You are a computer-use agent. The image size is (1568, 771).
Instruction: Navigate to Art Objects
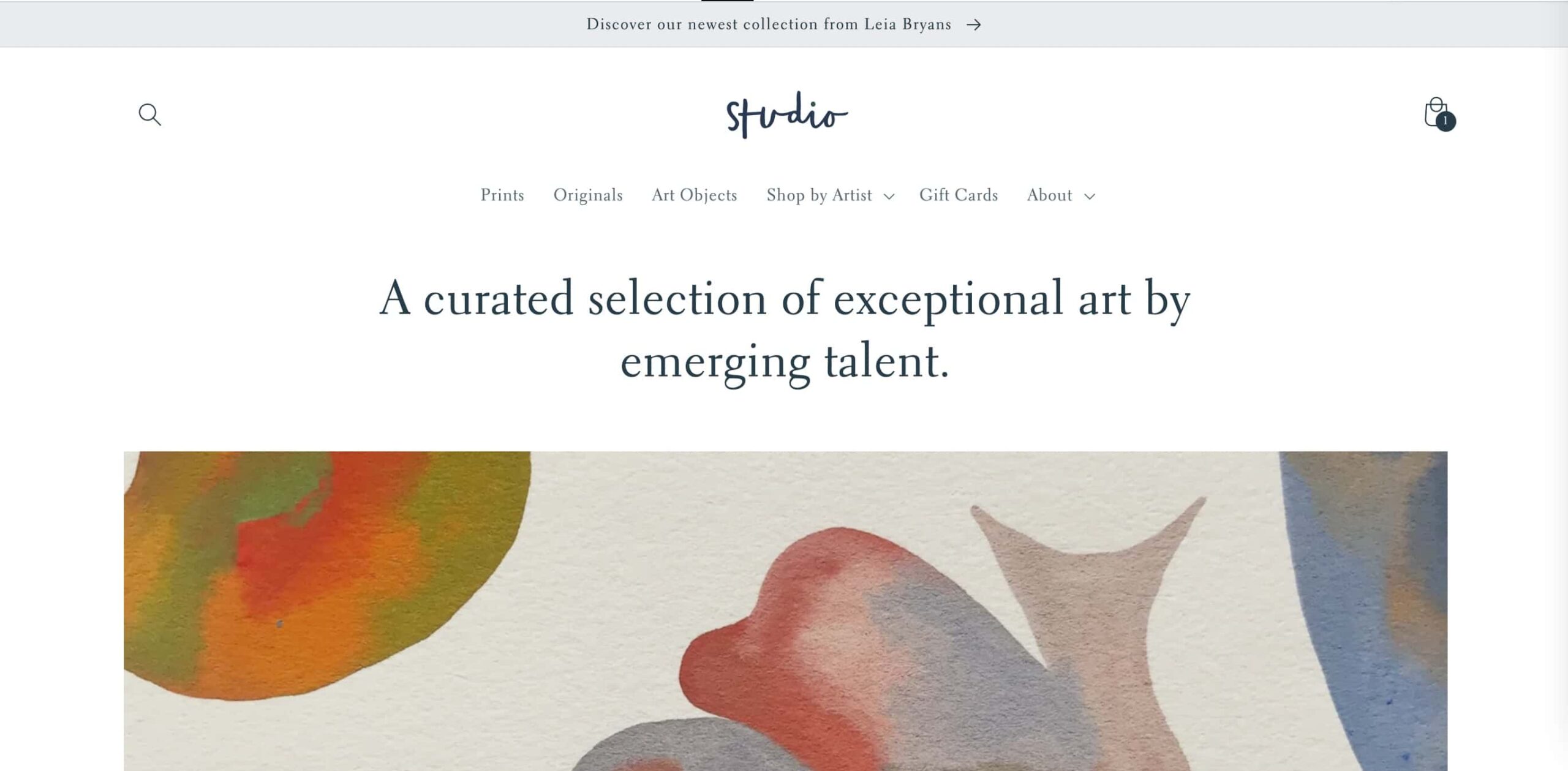(x=695, y=195)
